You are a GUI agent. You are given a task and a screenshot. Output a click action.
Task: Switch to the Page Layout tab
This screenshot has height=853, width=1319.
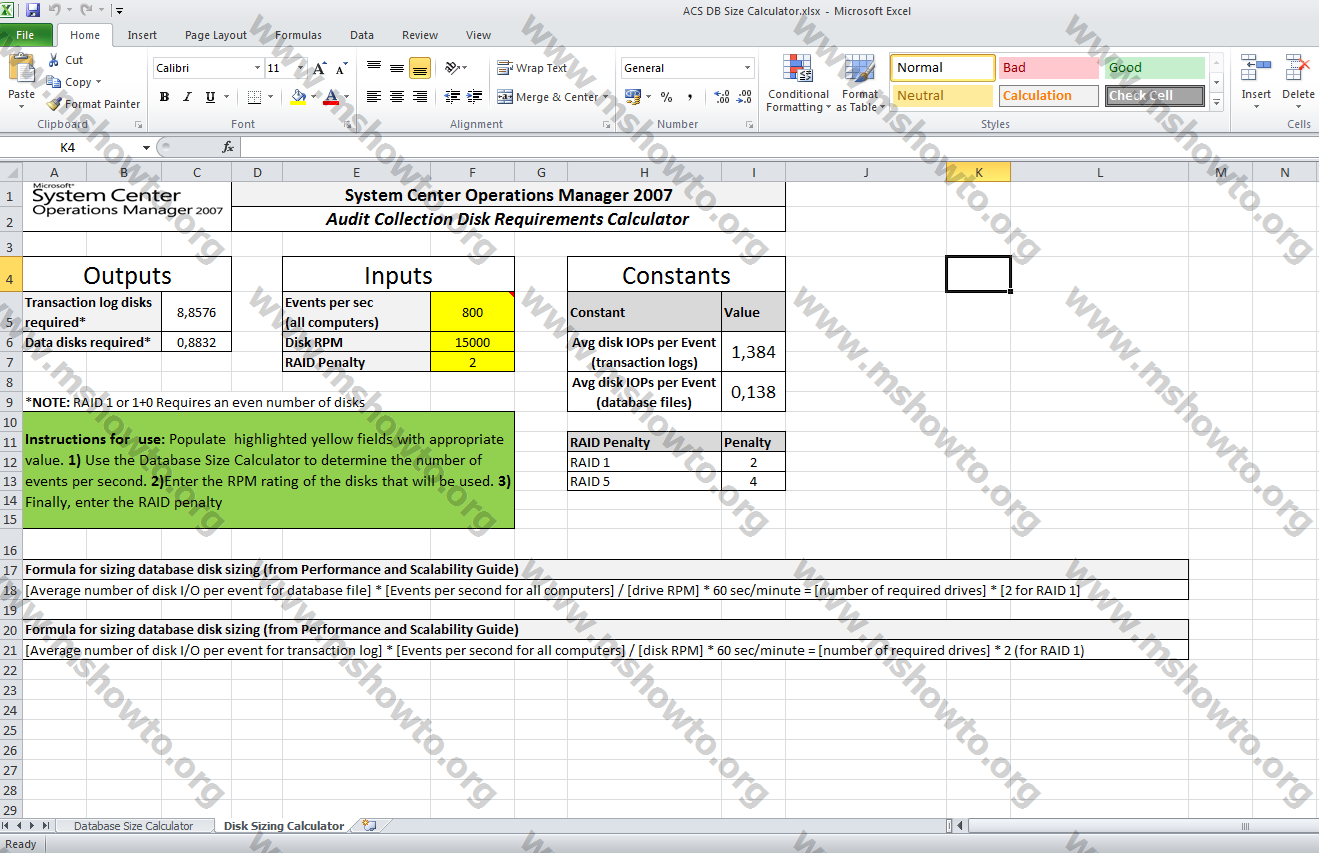(216, 35)
